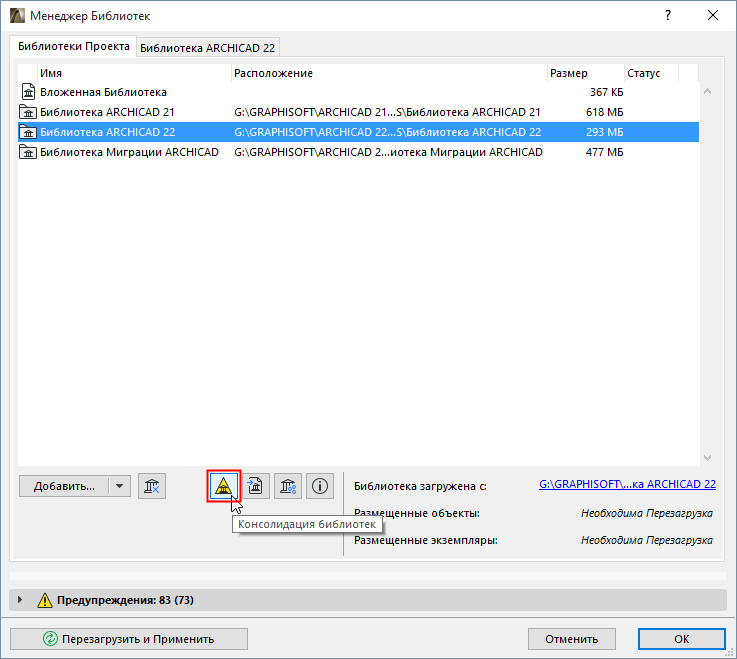Select the Вложенная Библиотека row name
Image resolution: width=737 pixels, height=659 pixels.
103,92
